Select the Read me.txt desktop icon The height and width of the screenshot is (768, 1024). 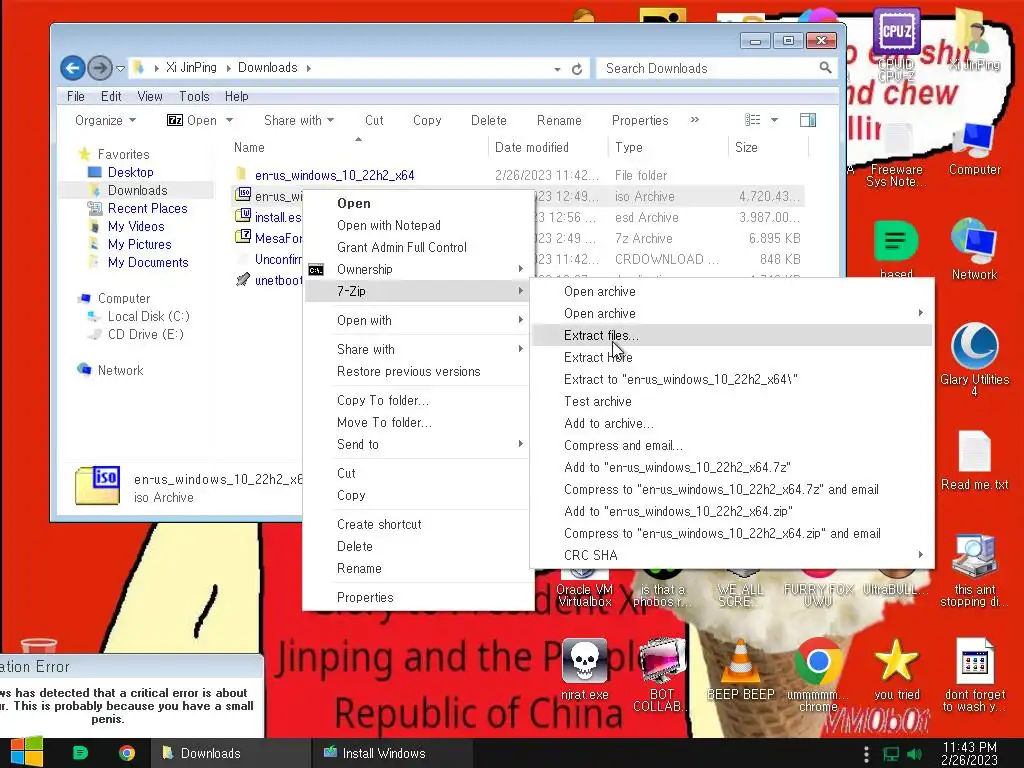[x=974, y=460]
